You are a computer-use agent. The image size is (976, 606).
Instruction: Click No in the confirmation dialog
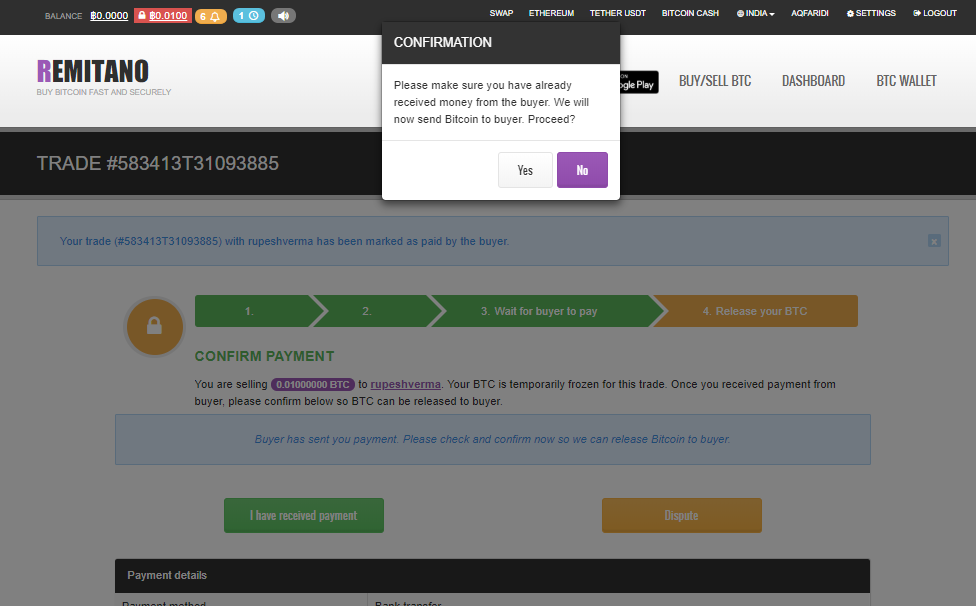(582, 170)
